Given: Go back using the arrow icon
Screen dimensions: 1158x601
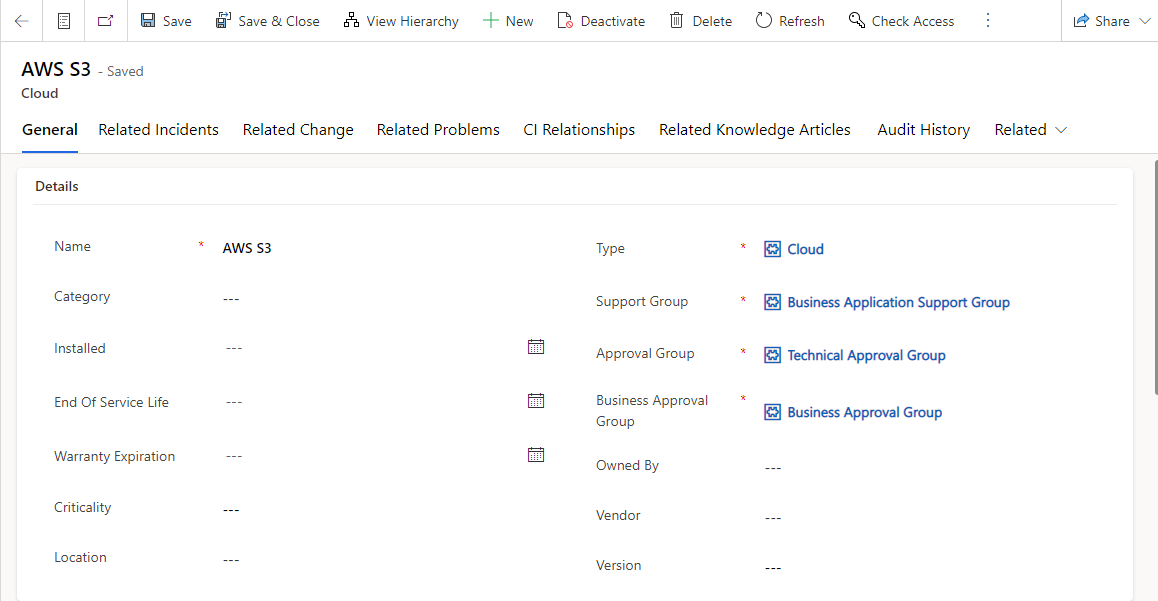Looking at the screenshot, I should pyautogui.click(x=21, y=21).
